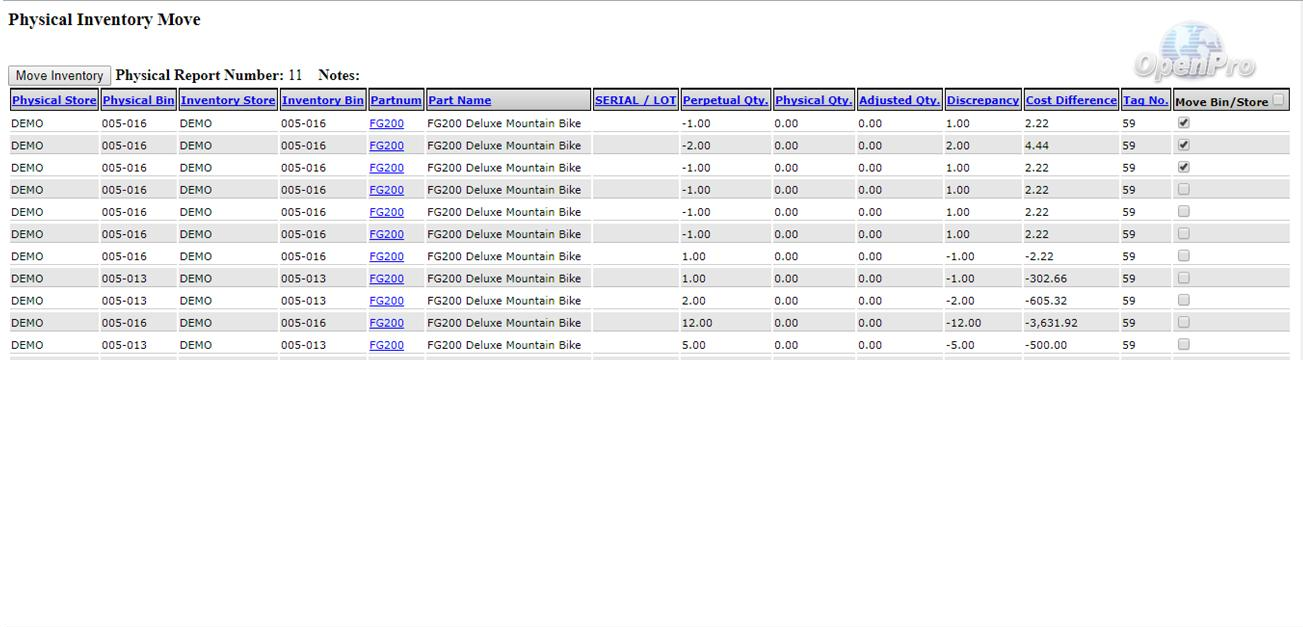Sort by Physical Bin column header

[138, 101]
